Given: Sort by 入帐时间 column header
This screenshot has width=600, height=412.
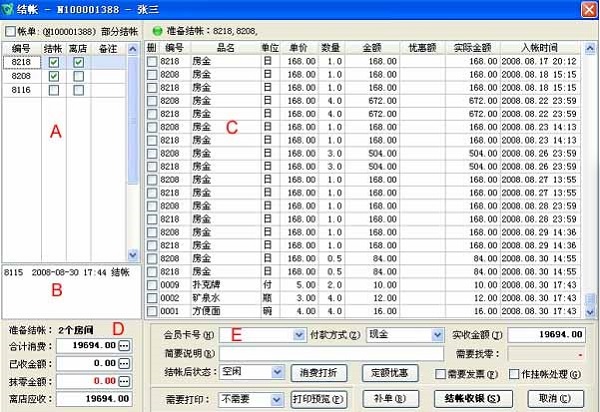Looking at the screenshot, I should click(540, 48).
